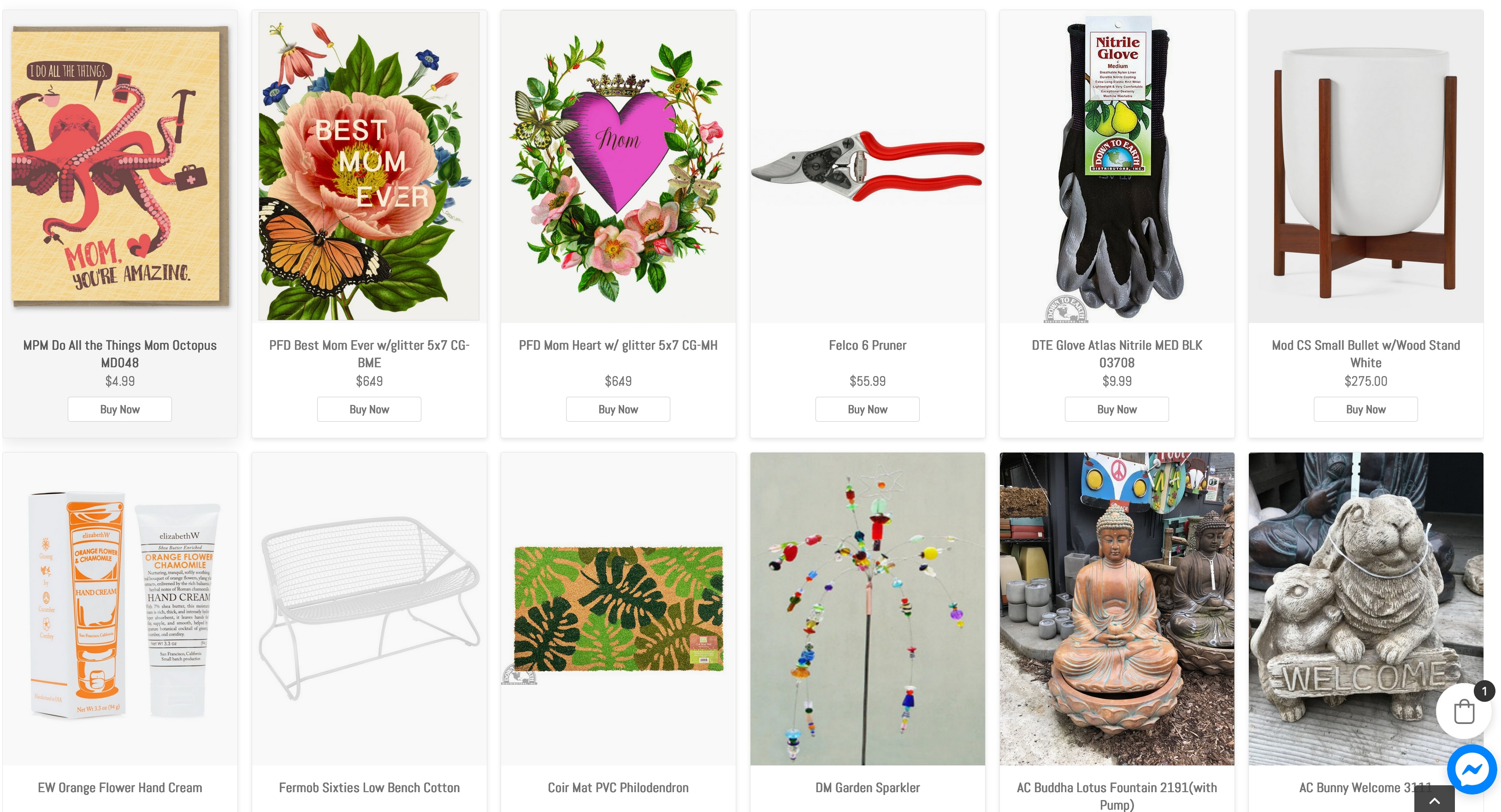
Task: Click Buy Now for Nitrile gloves
Action: click(1117, 409)
